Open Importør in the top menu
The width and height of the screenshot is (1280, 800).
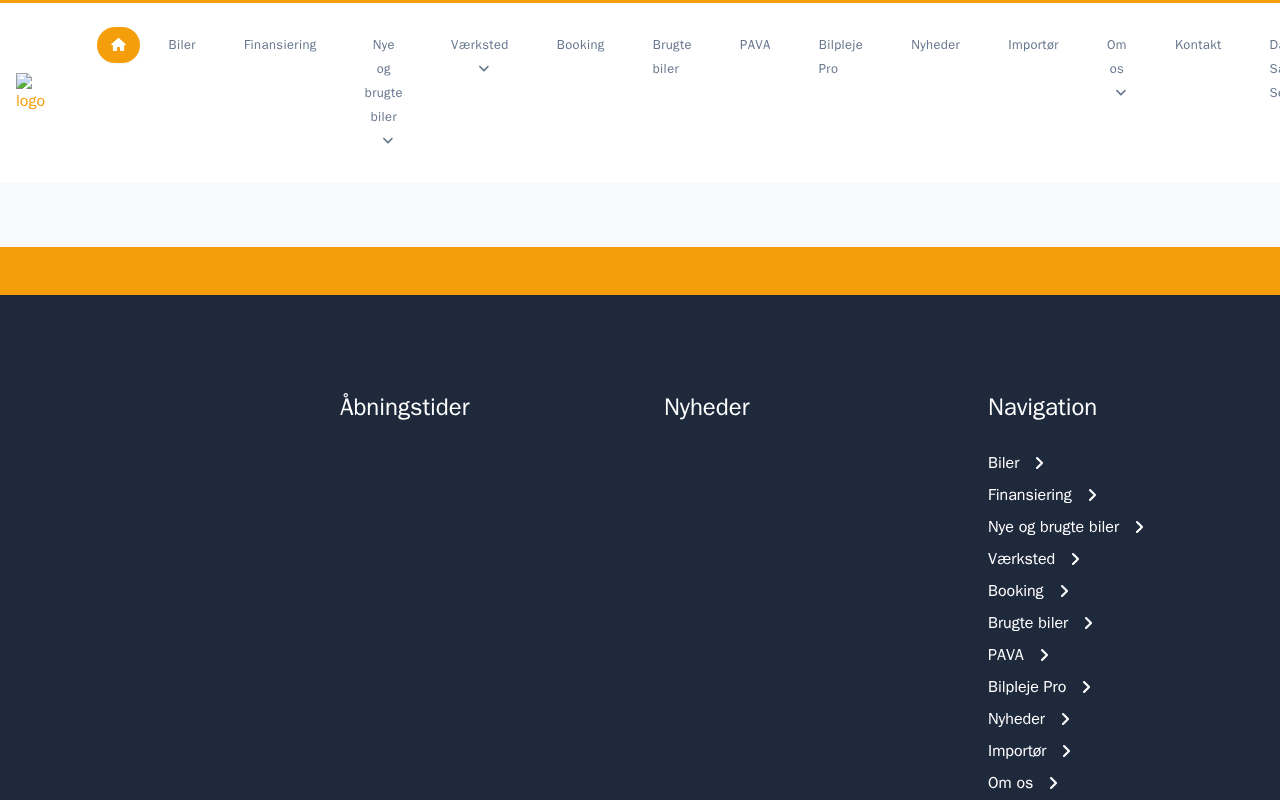click(1033, 45)
